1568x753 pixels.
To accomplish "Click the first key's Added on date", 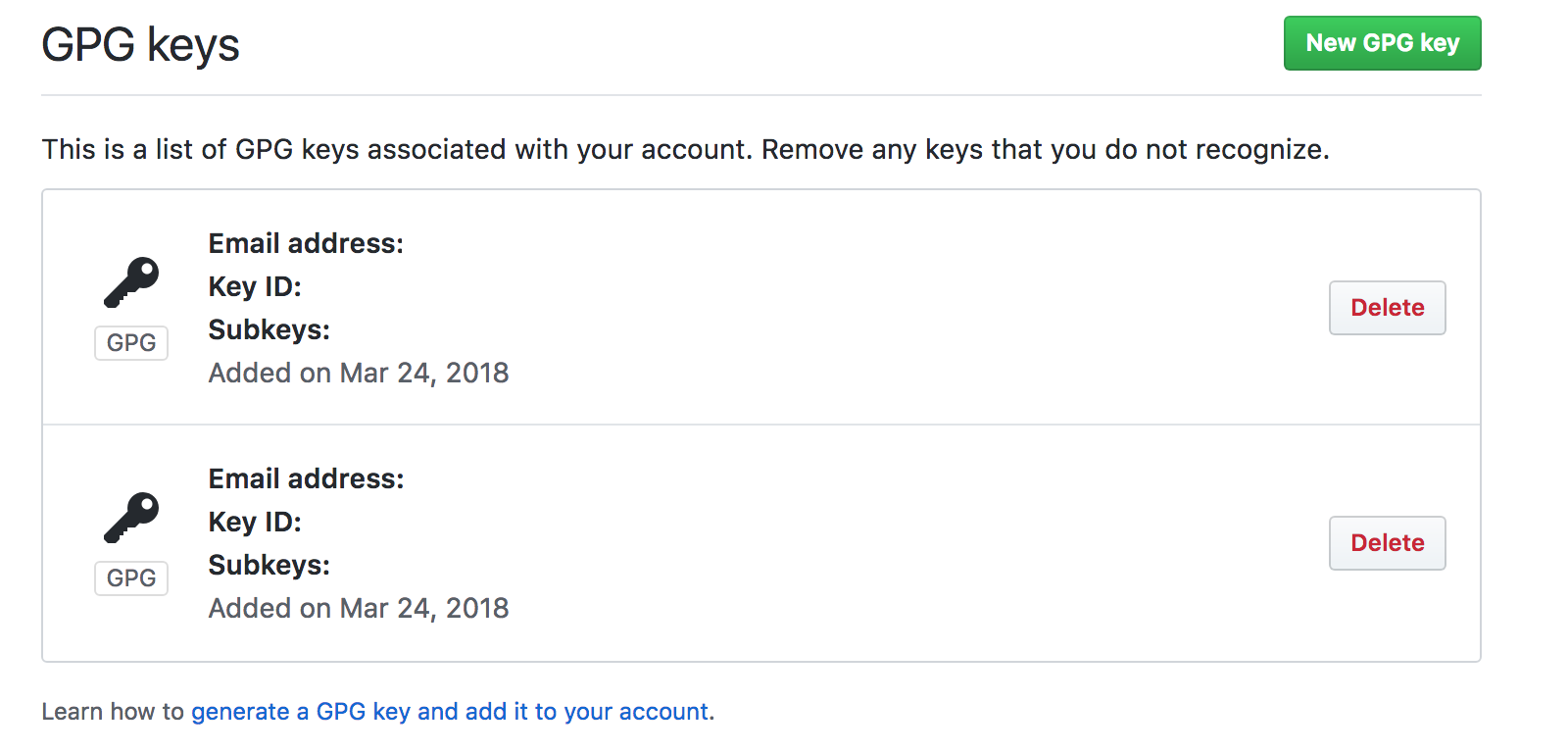I will tap(359, 373).
